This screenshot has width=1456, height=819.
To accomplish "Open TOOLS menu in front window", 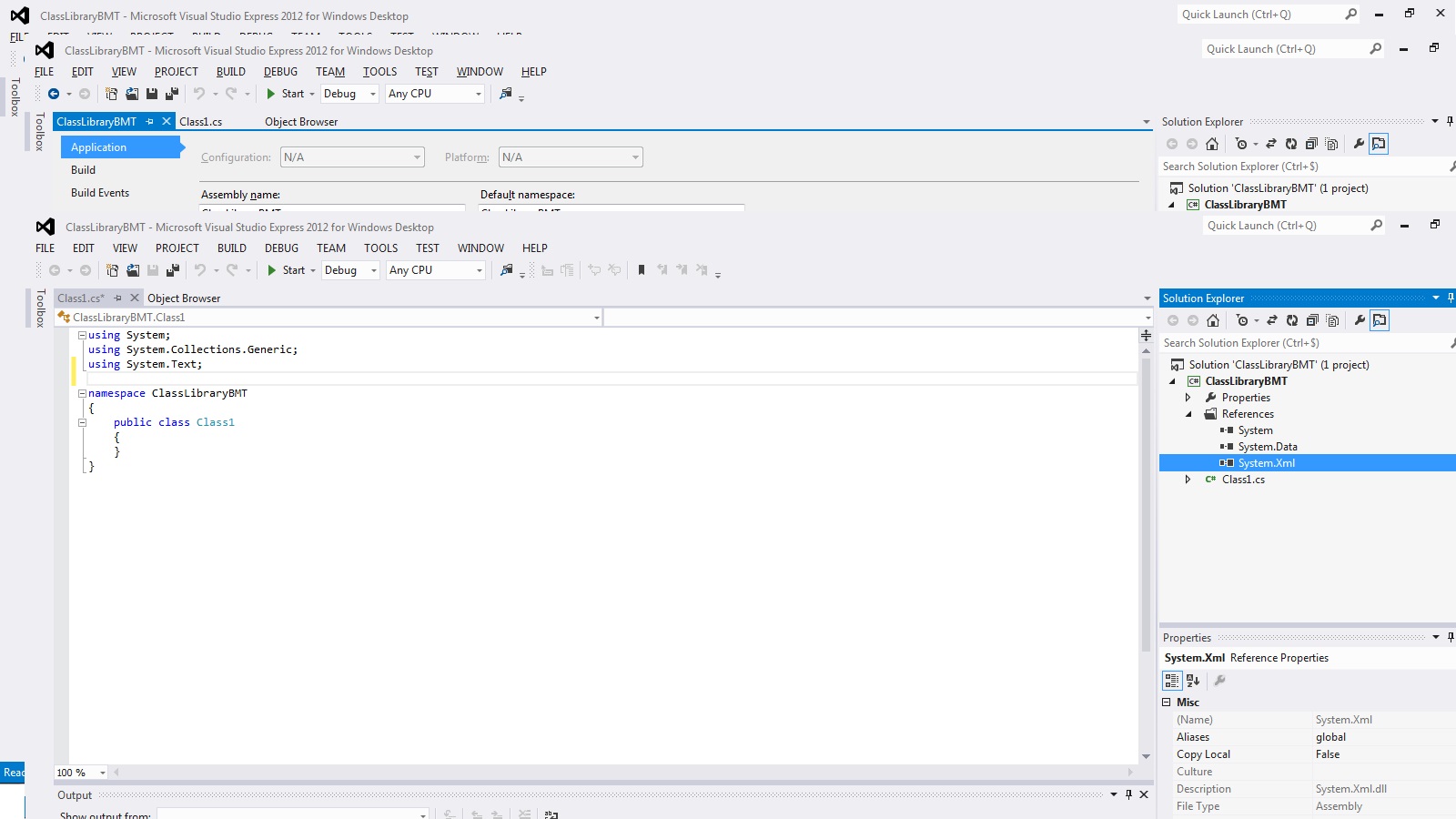I will (381, 248).
